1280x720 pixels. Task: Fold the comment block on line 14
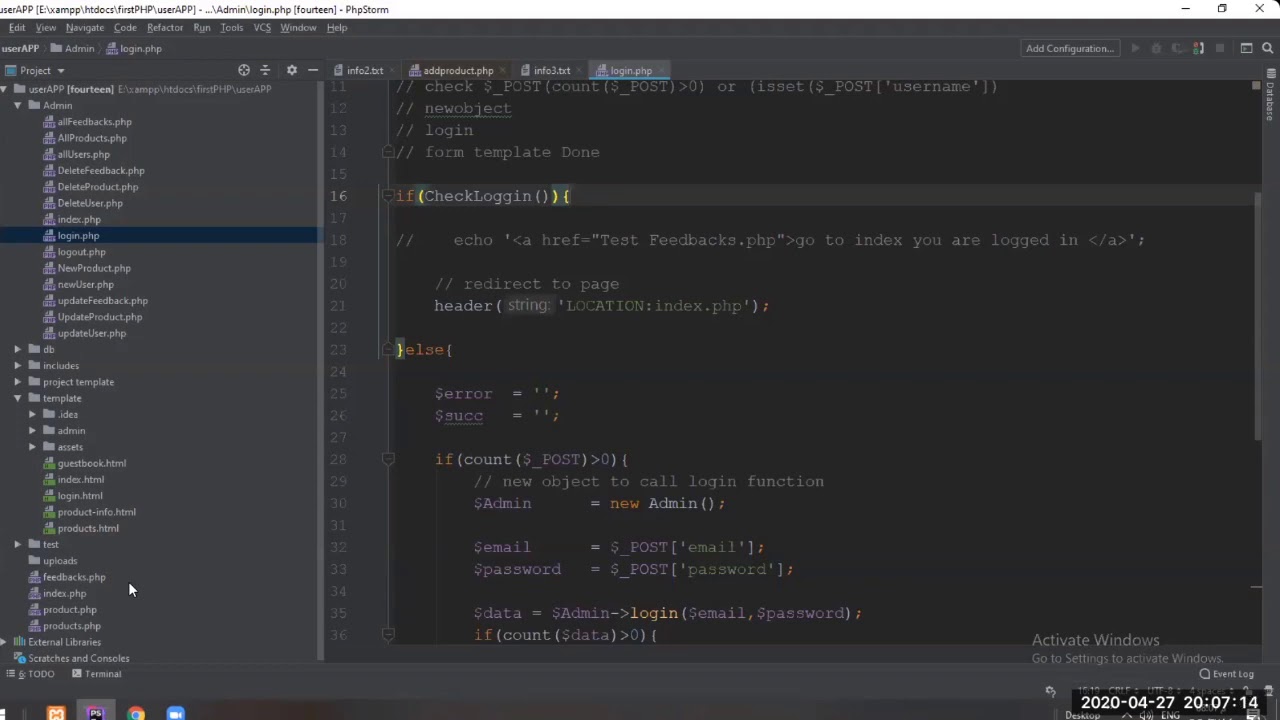(x=388, y=152)
